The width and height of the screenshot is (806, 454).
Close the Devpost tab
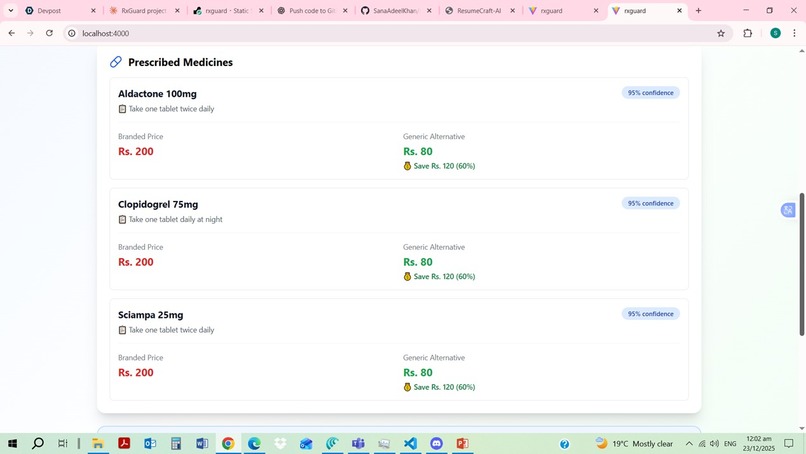click(x=93, y=10)
